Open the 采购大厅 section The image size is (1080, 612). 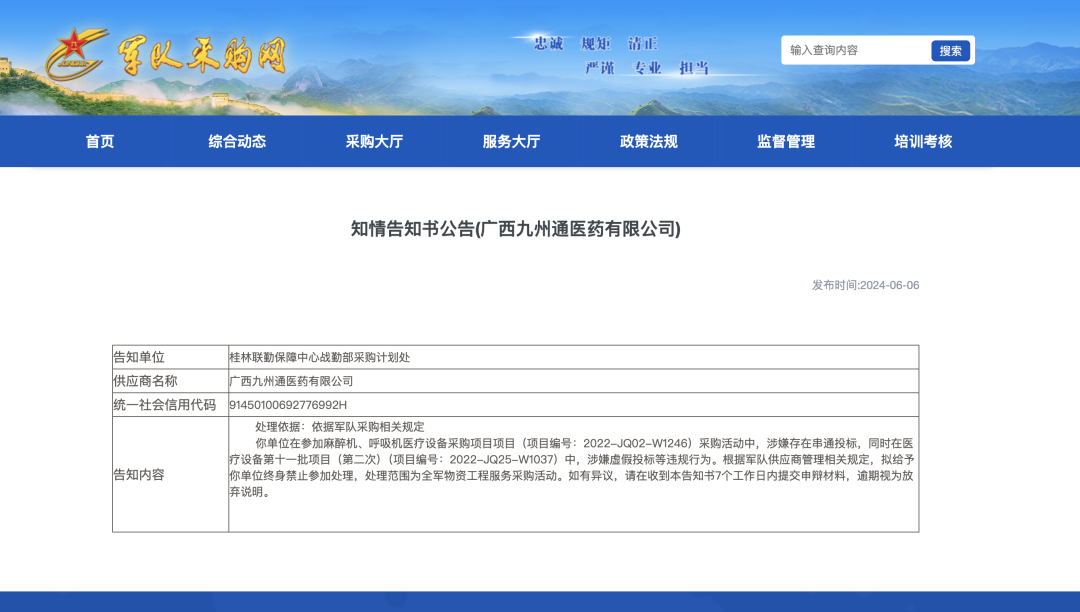tap(374, 142)
